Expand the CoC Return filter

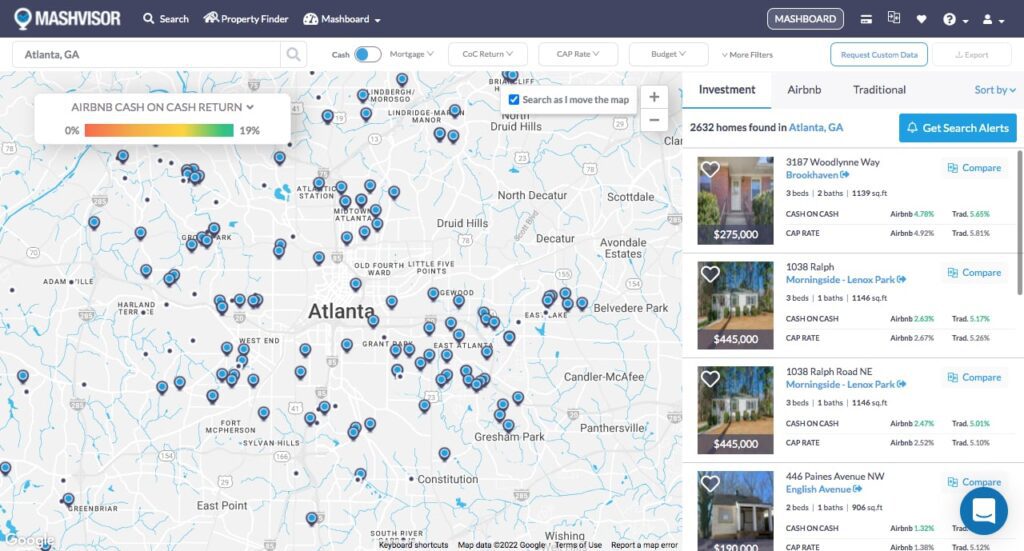487,54
